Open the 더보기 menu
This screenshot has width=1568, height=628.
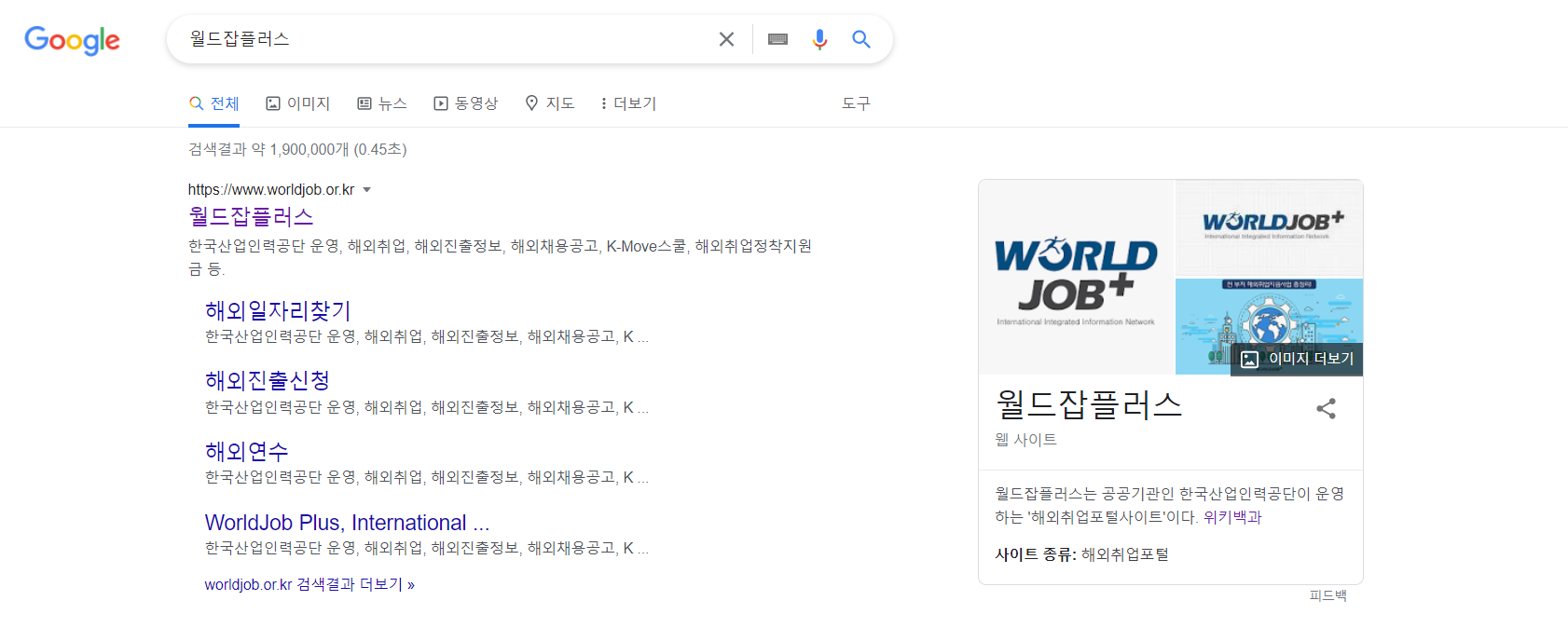coord(629,103)
